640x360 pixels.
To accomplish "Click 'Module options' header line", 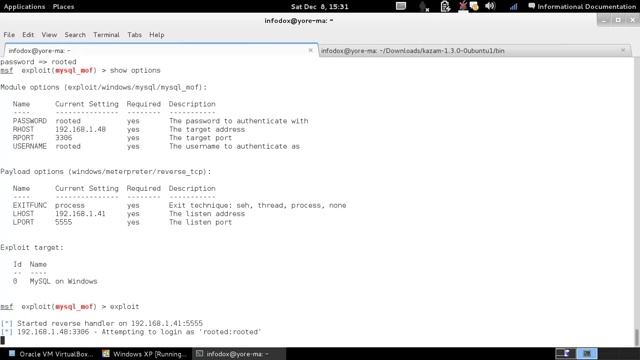I will coord(104,87).
